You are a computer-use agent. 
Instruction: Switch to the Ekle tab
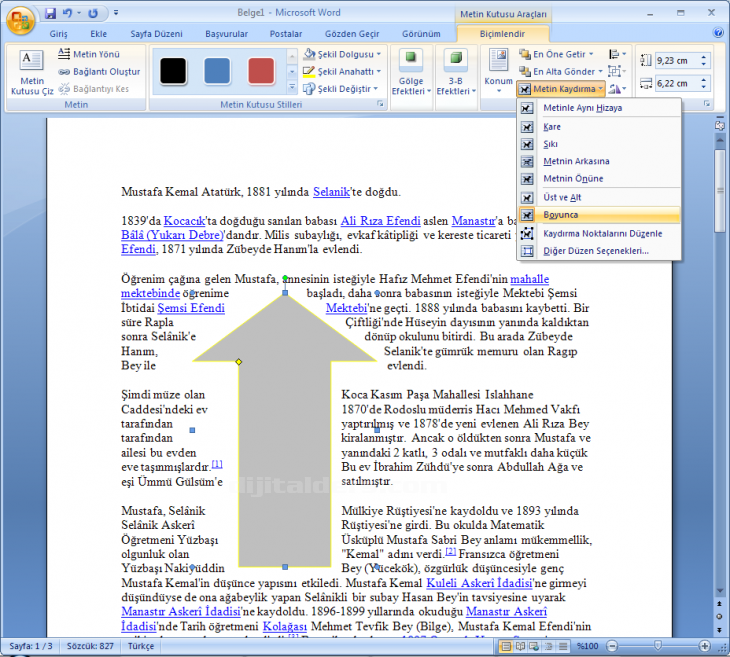pos(99,34)
